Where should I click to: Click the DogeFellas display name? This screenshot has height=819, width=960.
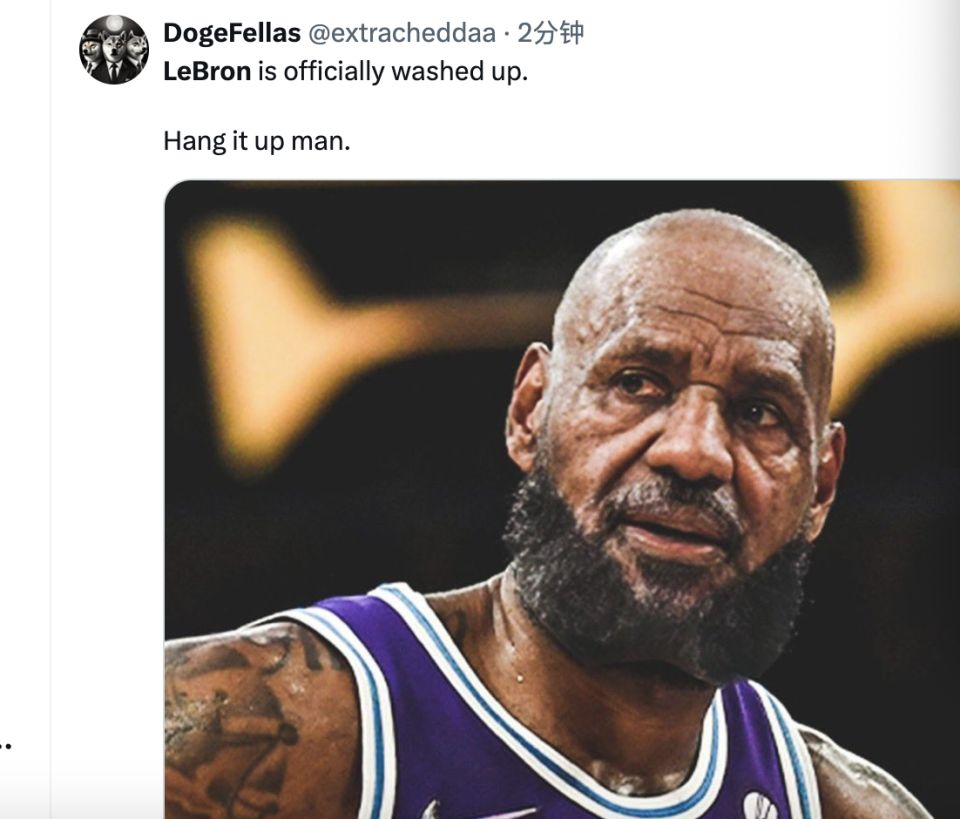(x=232, y=33)
